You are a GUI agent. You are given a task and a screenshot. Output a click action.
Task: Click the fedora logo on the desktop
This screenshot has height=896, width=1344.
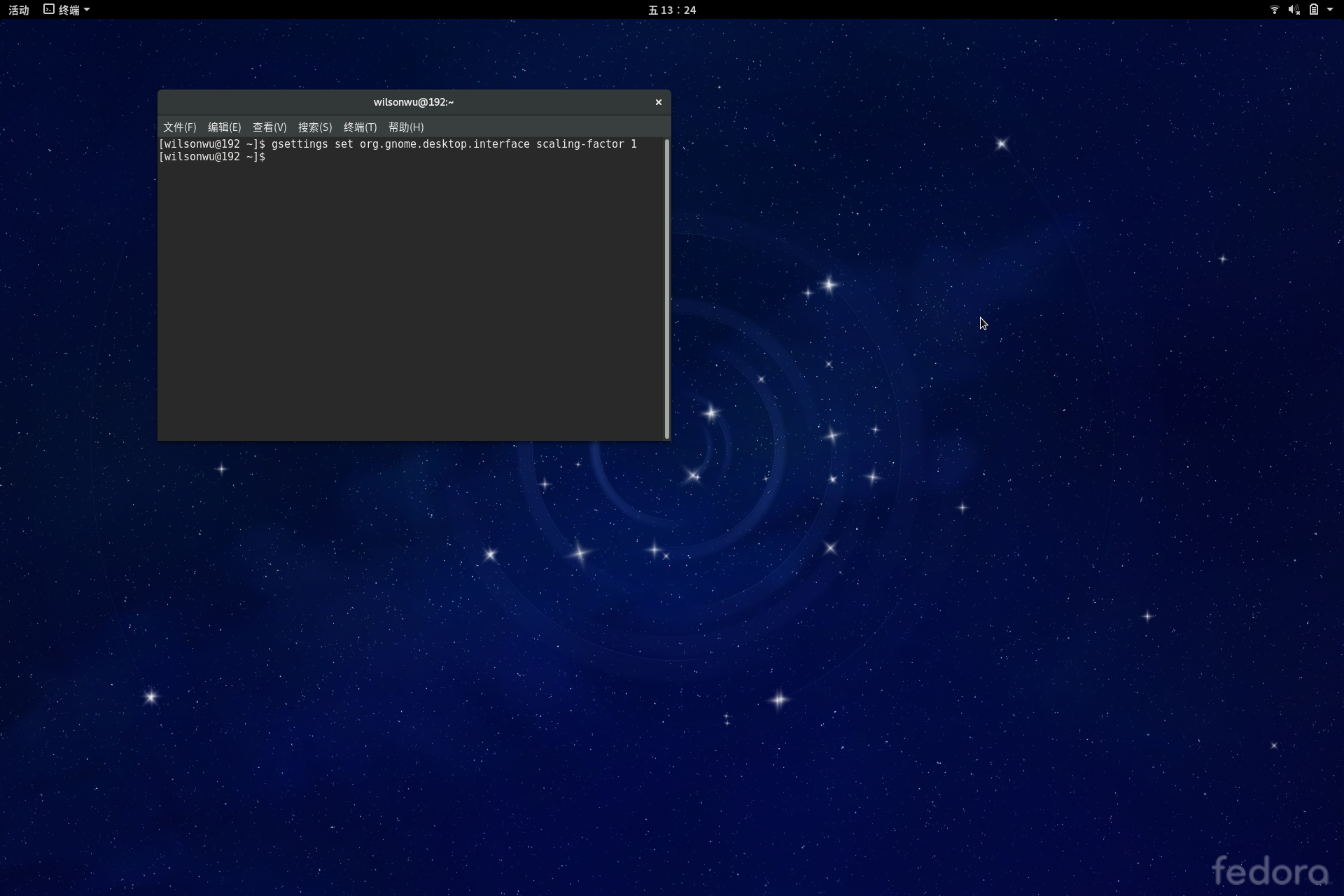click(1270, 871)
